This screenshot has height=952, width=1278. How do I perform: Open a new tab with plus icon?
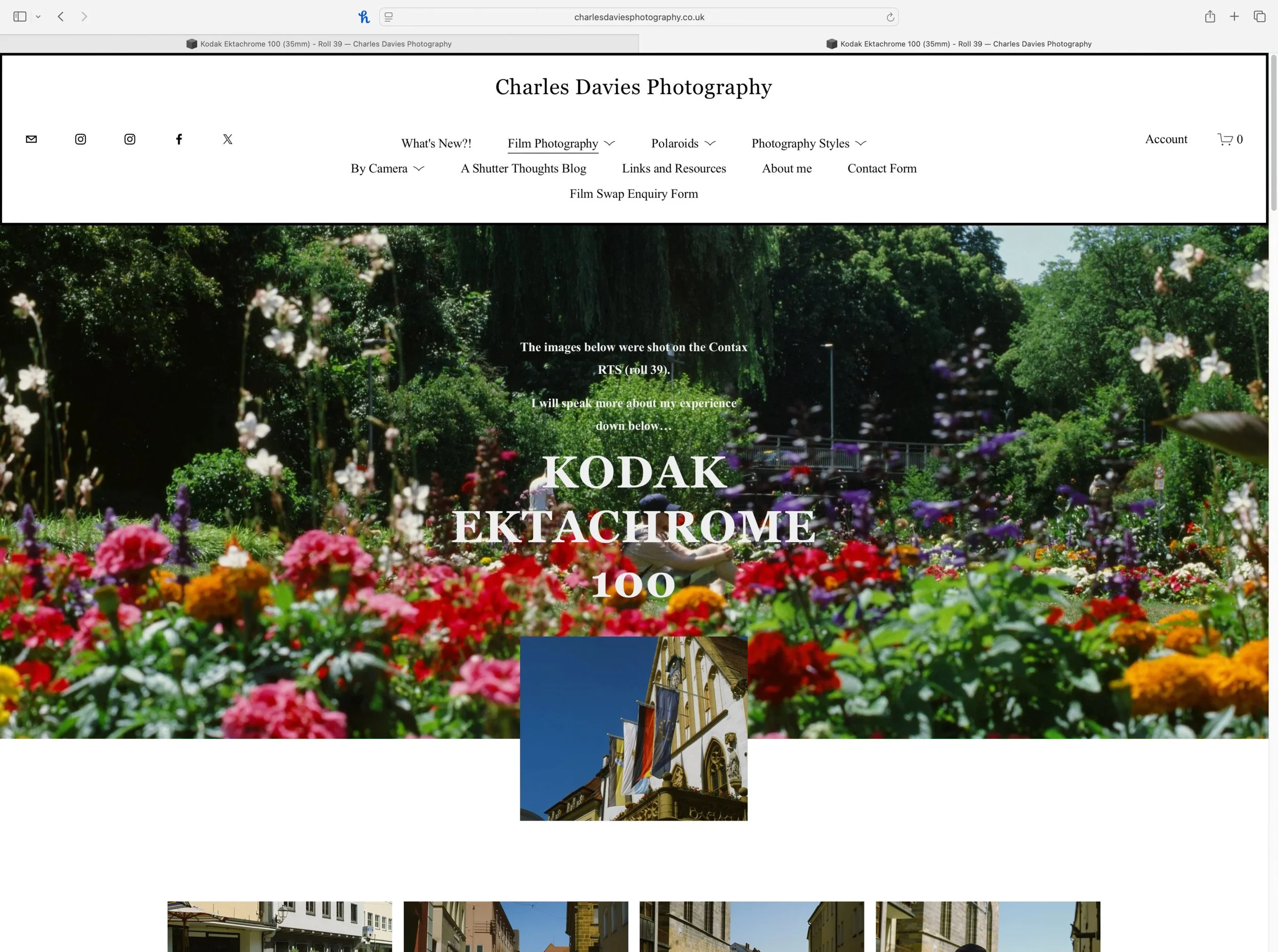point(1234,17)
